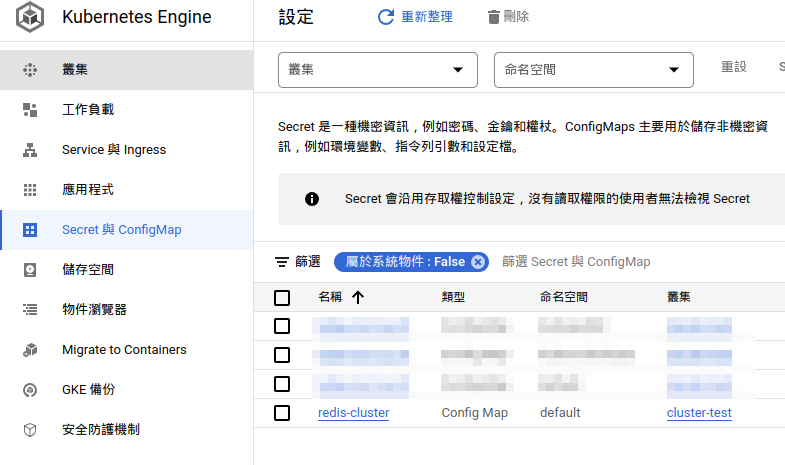
Task: Click the Migrate to Containers icon
Action: pyautogui.click(x=30, y=350)
